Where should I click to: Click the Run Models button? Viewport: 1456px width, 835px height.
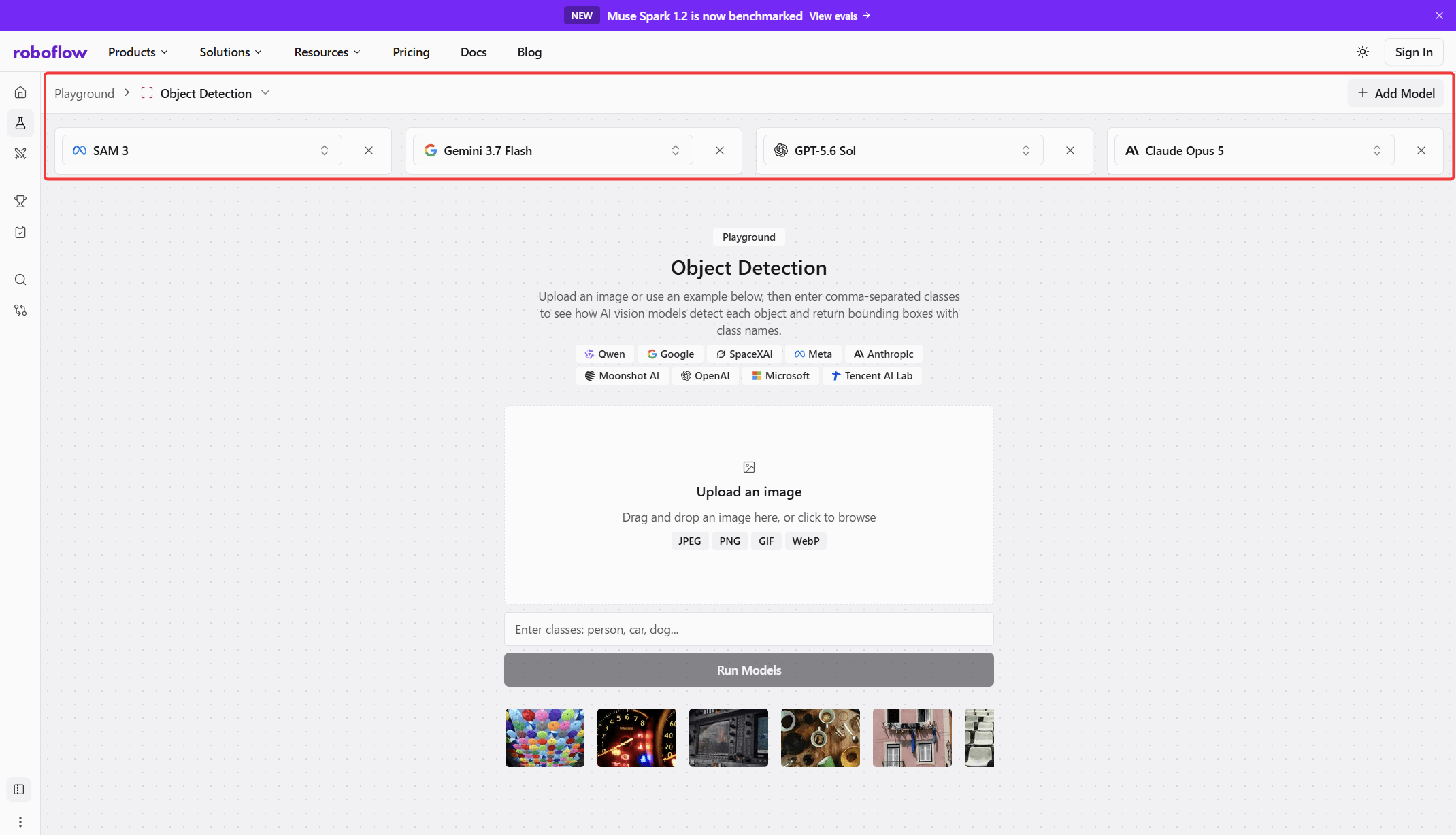tap(749, 670)
